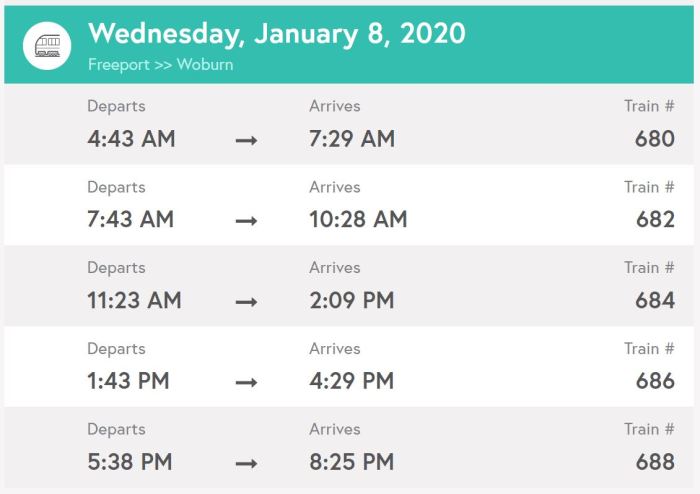Select the 5:38 PM departure time

pos(130,463)
